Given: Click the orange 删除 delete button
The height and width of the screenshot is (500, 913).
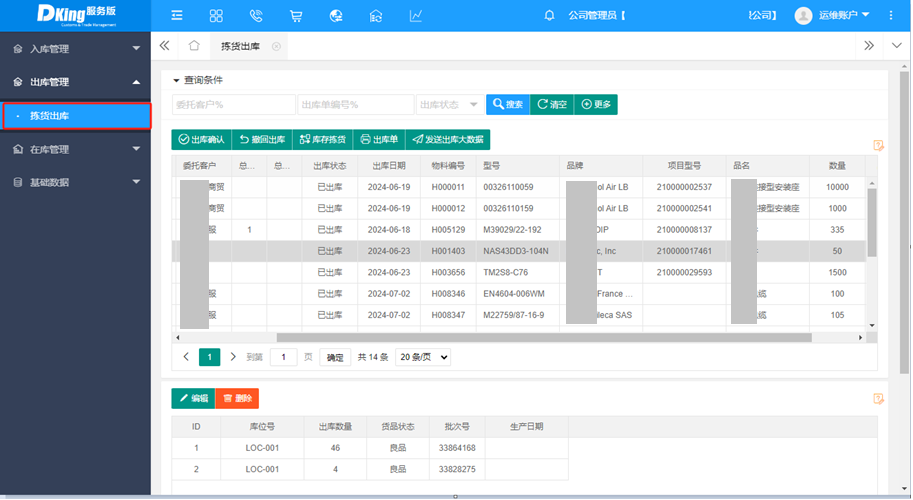Looking at the screenshot, I should [x=237, y=398].
